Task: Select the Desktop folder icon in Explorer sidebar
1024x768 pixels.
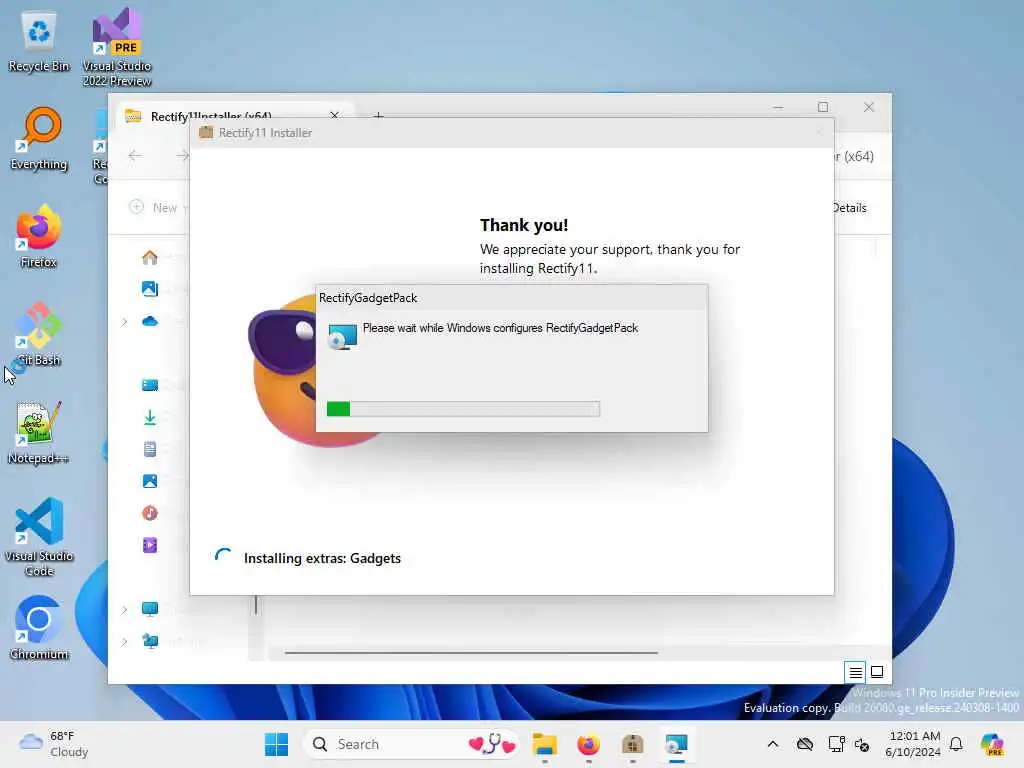Action: [x=150, y=385]
